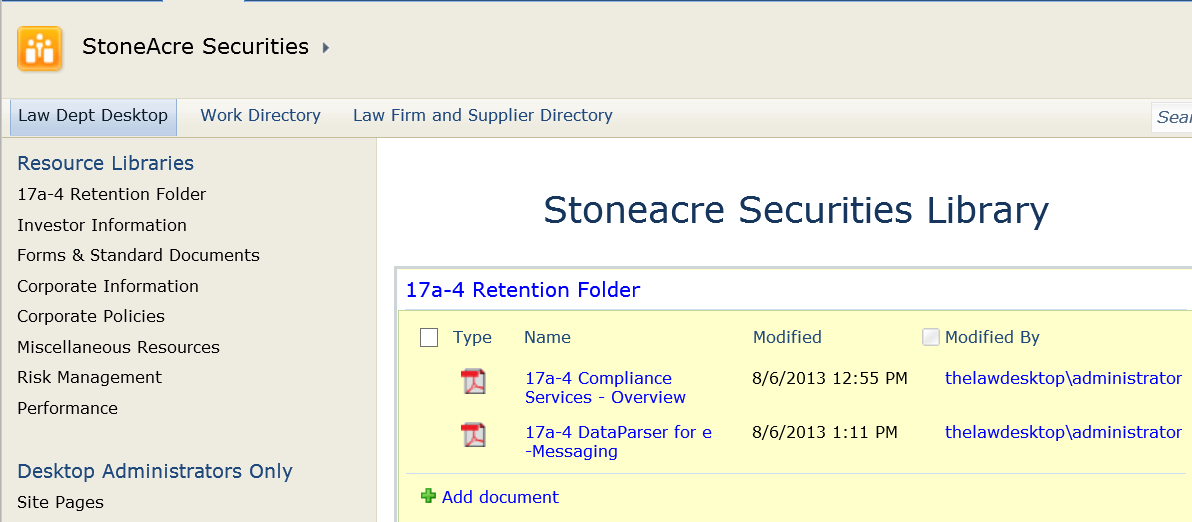Open PDF icon for 17a-4 DataParser document
The width and height of the screenshot is (1192, 522).
pyautogui.click(x=473, y=435)
